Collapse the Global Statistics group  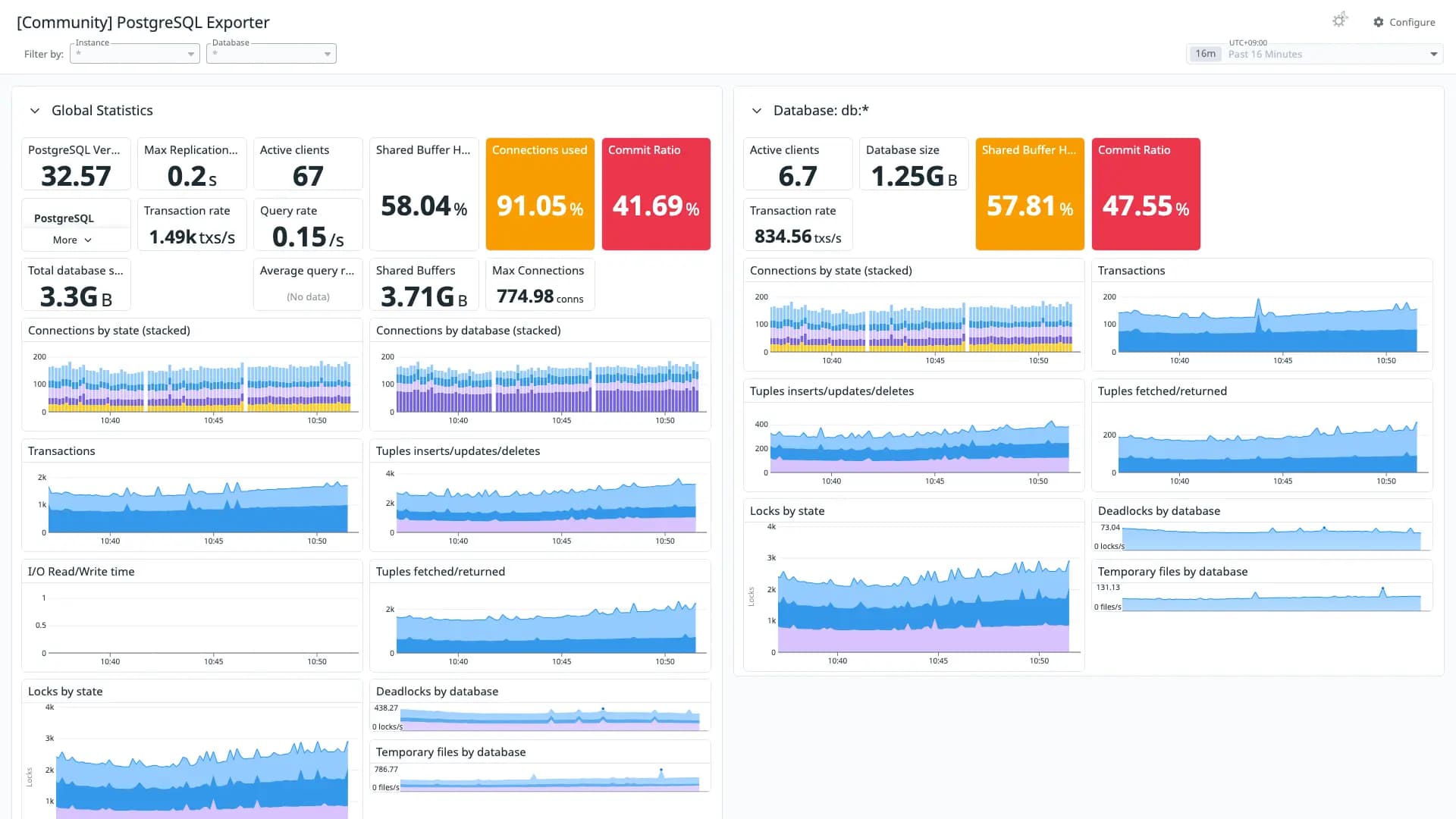34,111
